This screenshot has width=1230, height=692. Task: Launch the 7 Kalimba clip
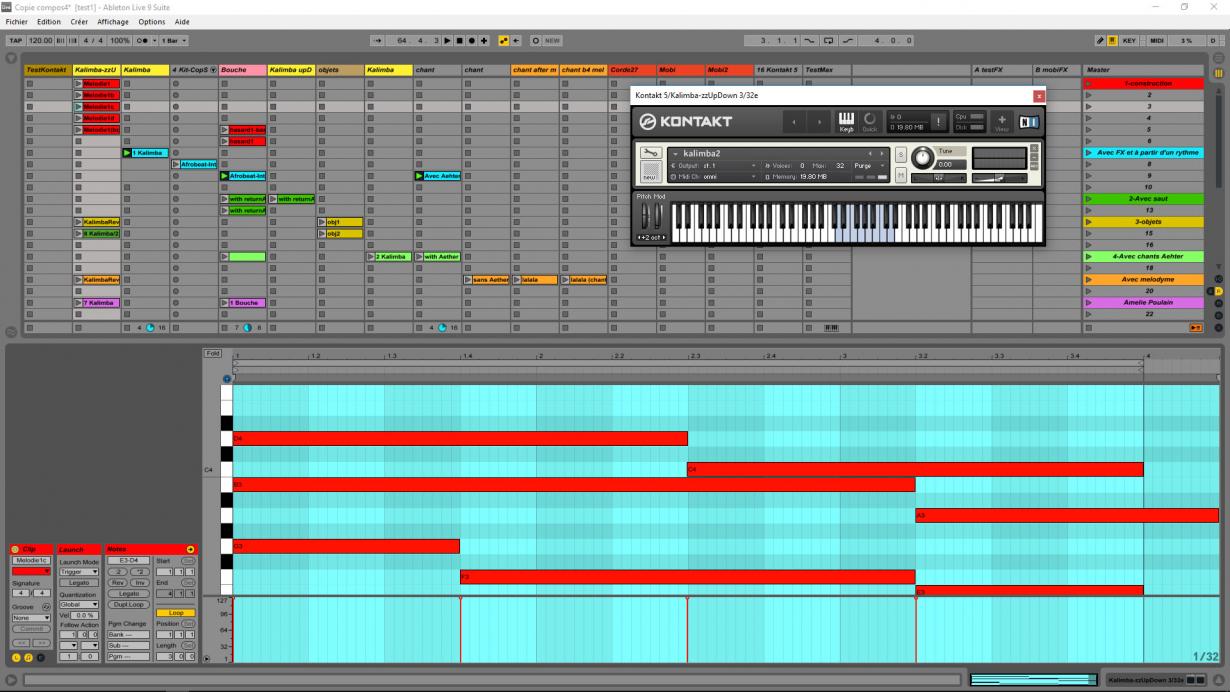point(79,302)
